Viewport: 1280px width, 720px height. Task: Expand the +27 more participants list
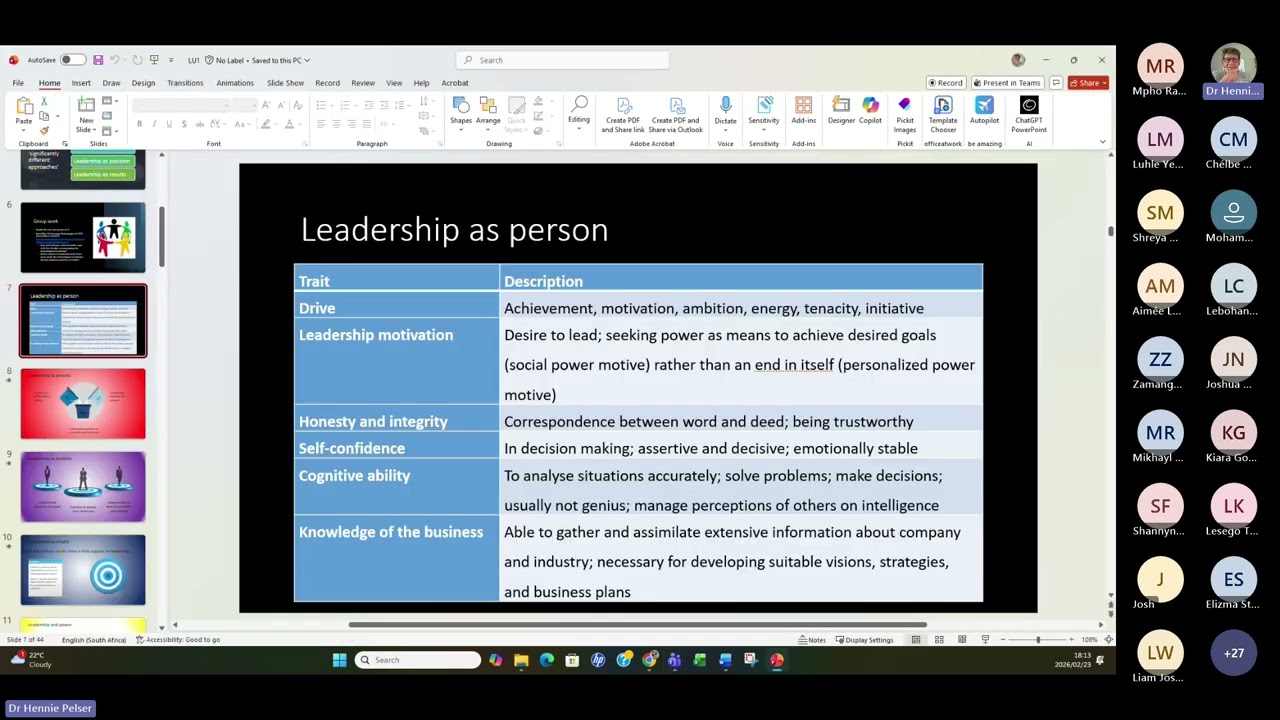click(x=1233, y=653)
